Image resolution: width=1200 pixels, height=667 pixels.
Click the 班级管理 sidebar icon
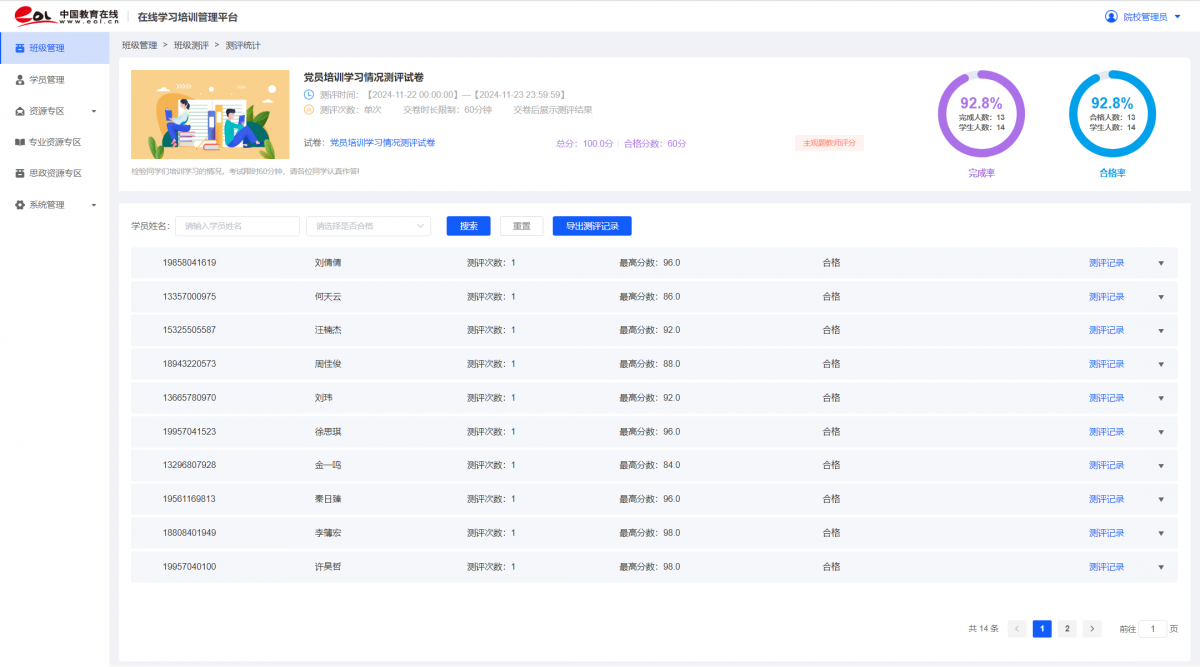(20, 48)
